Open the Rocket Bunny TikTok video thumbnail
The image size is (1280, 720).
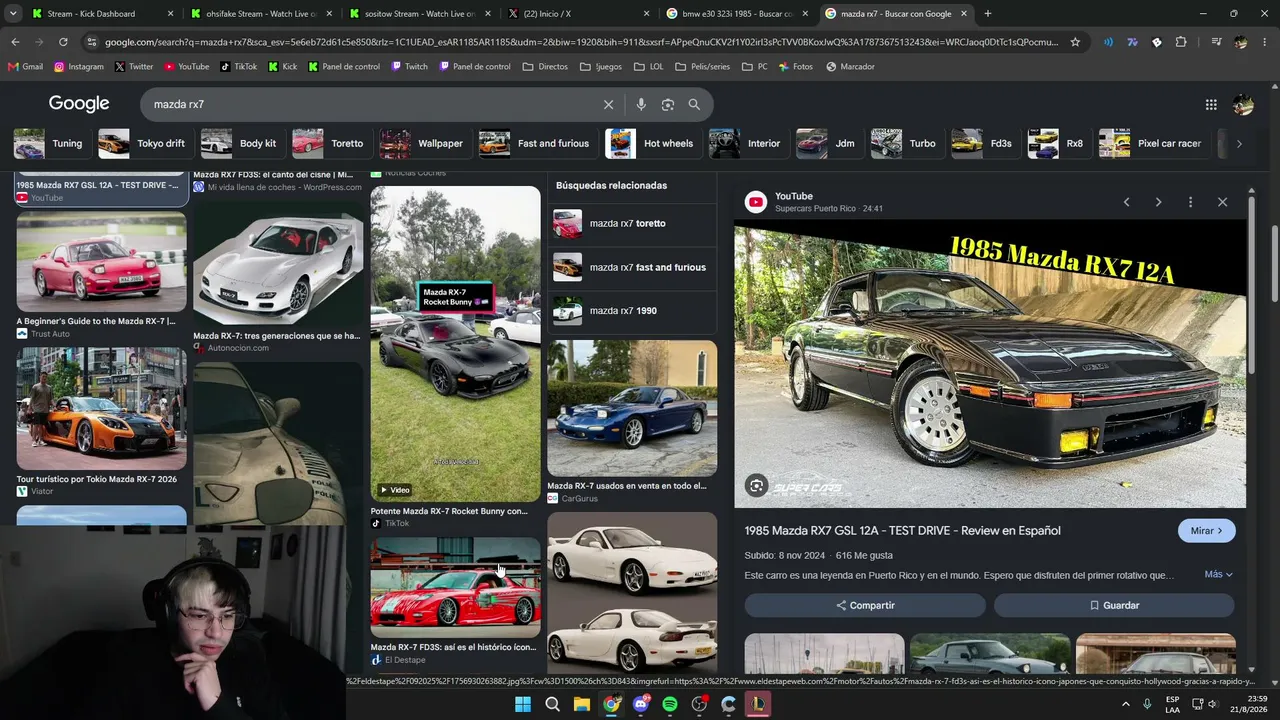click(x=455, y=343)
